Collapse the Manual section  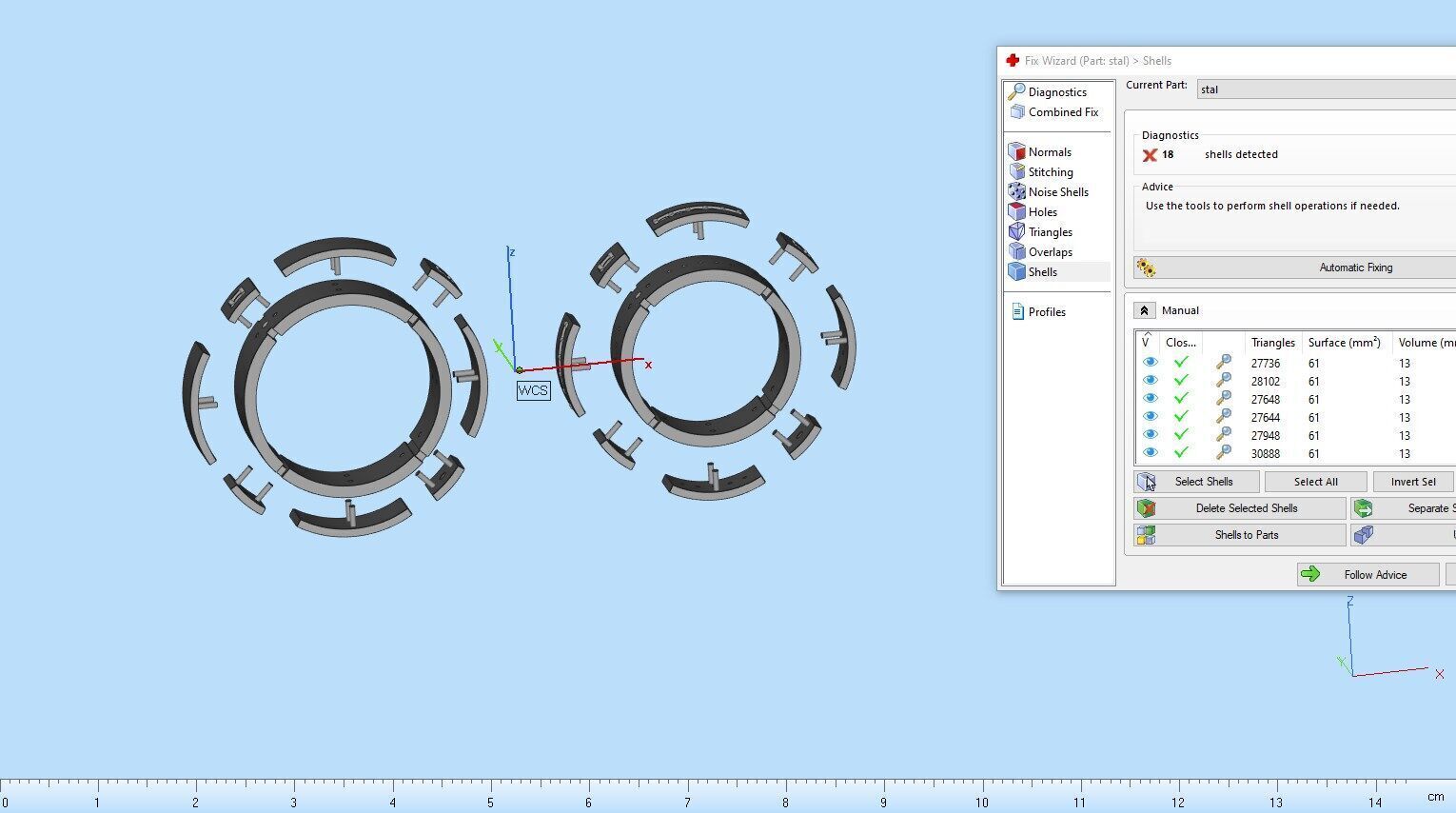(x=1145, y=310)
